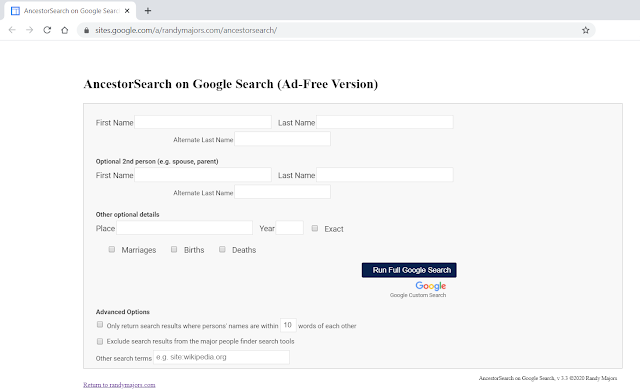Viewport: 640px width, 391px height.
Task: Check names within words of each other option
Action: (100, 324)
